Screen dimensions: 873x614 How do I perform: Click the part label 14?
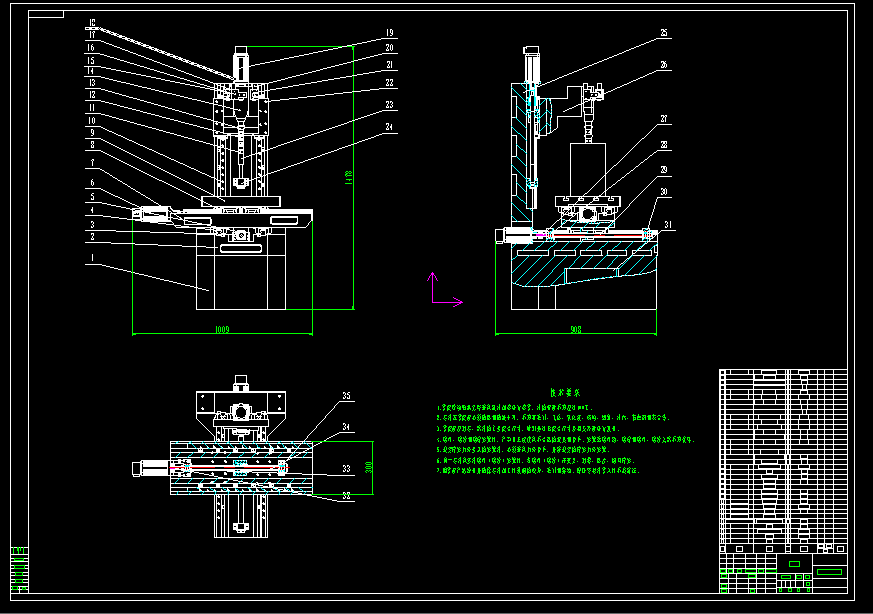click(x=91, y=71)
